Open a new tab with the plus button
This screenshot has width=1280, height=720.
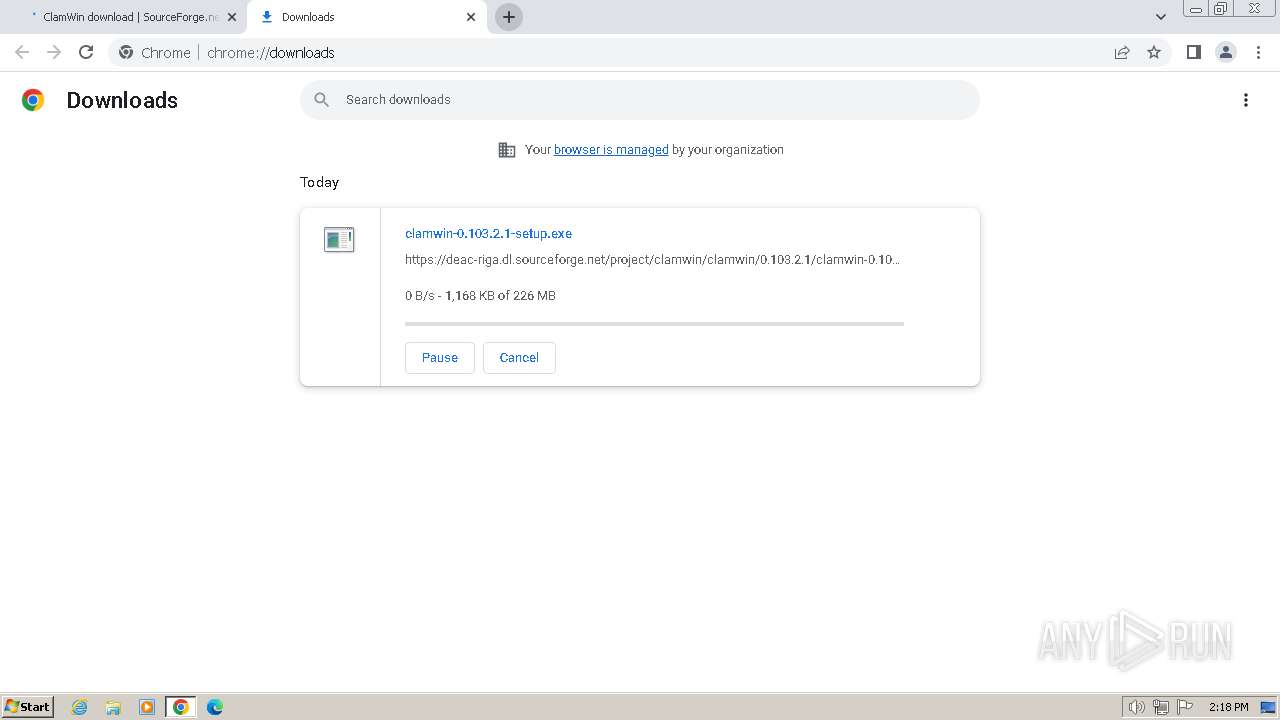[x=509, y=17]
